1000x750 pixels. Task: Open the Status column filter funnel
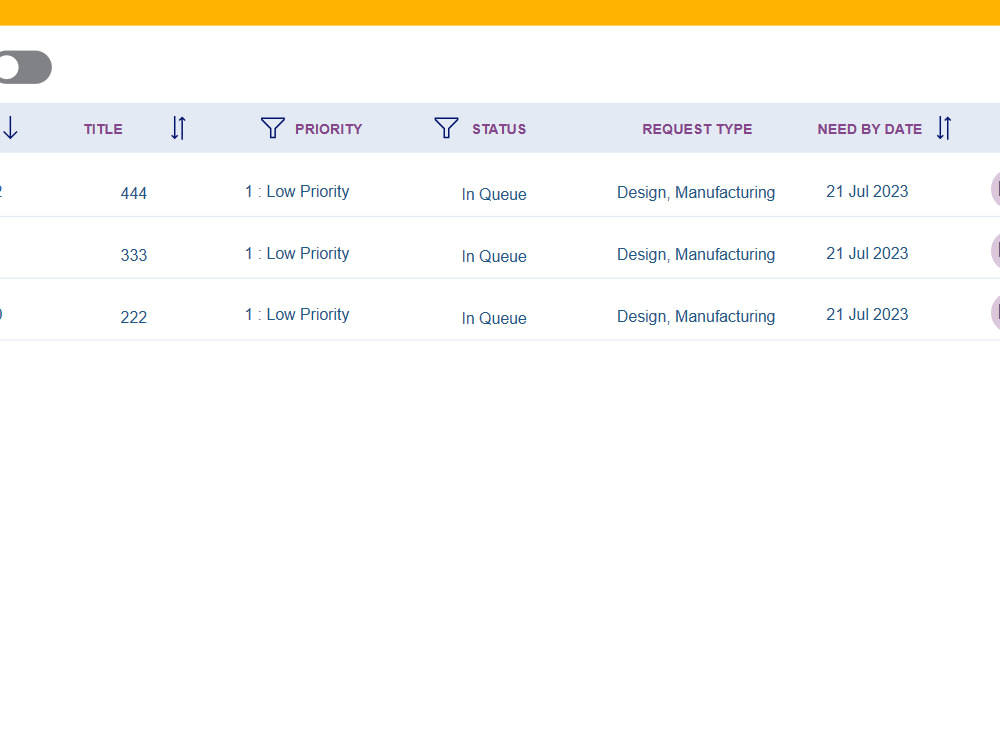(x=446, y=128)
